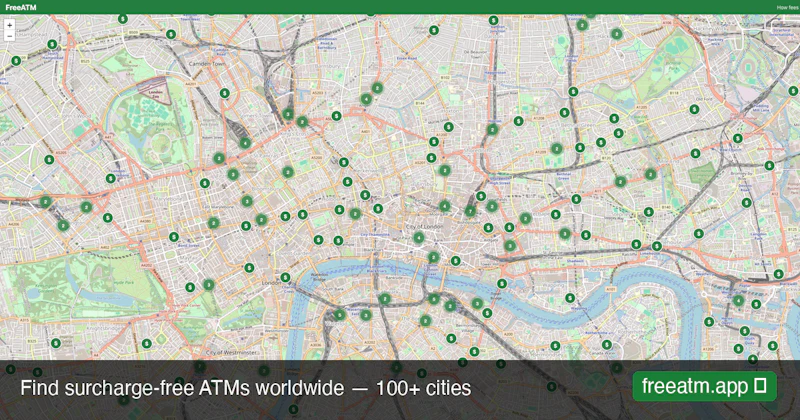Viewport: 800px width, 420px height.
Task: Open the How fees link
Action: (x=787, y=8)
